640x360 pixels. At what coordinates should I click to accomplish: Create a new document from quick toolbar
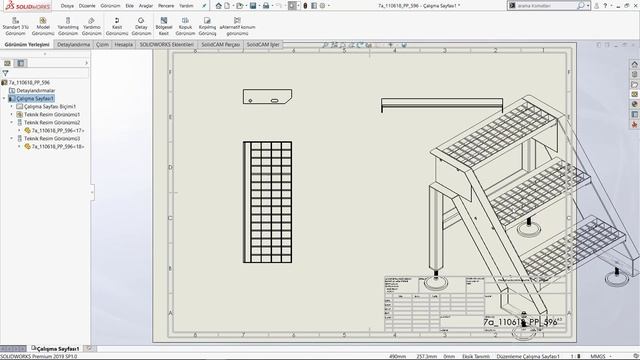coord(227,6)
